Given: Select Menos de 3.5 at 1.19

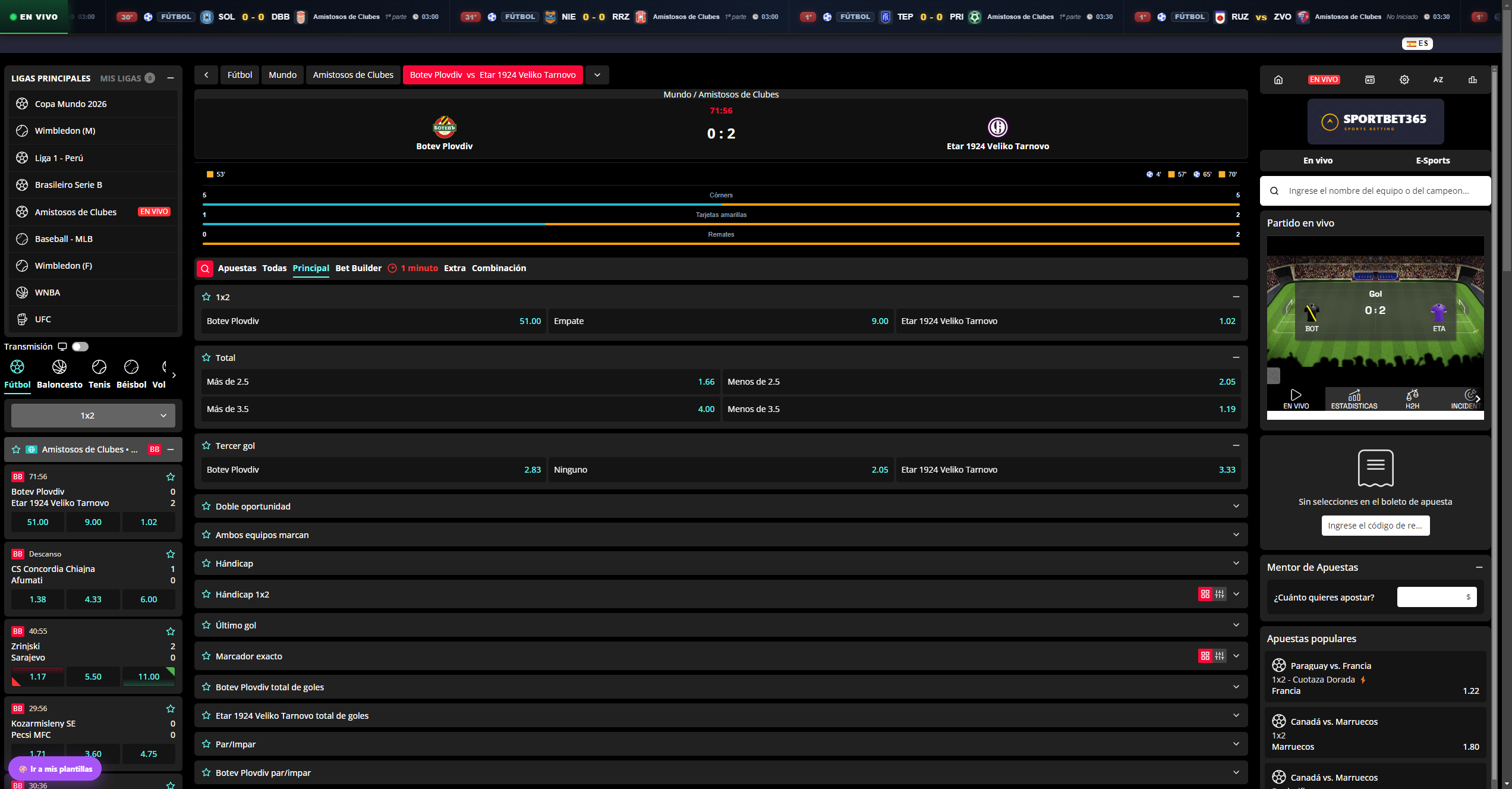Looking at the screenshot, I should click(981, 409).
